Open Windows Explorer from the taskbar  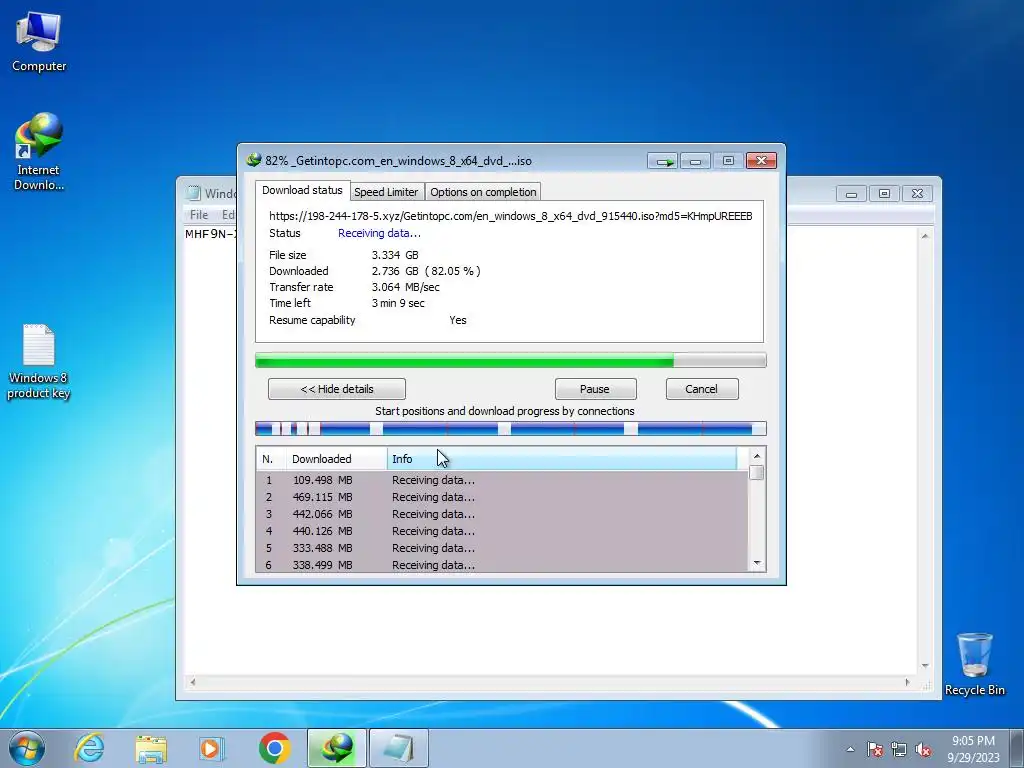point(151,748)
